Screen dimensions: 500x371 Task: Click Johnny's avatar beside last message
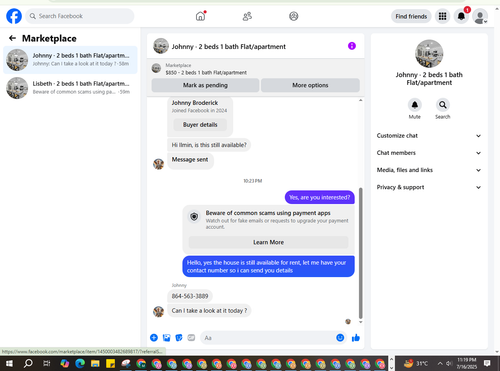pyautogui.click(x=158, y=311)
